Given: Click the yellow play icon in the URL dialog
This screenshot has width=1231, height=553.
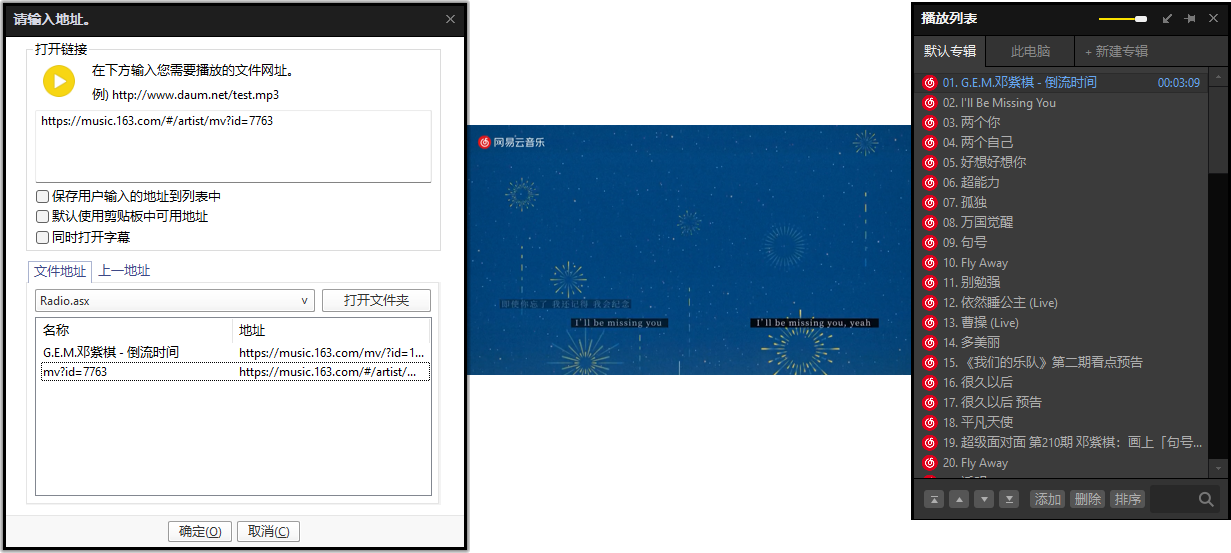Looking at the screenshot, I should 59,81.
